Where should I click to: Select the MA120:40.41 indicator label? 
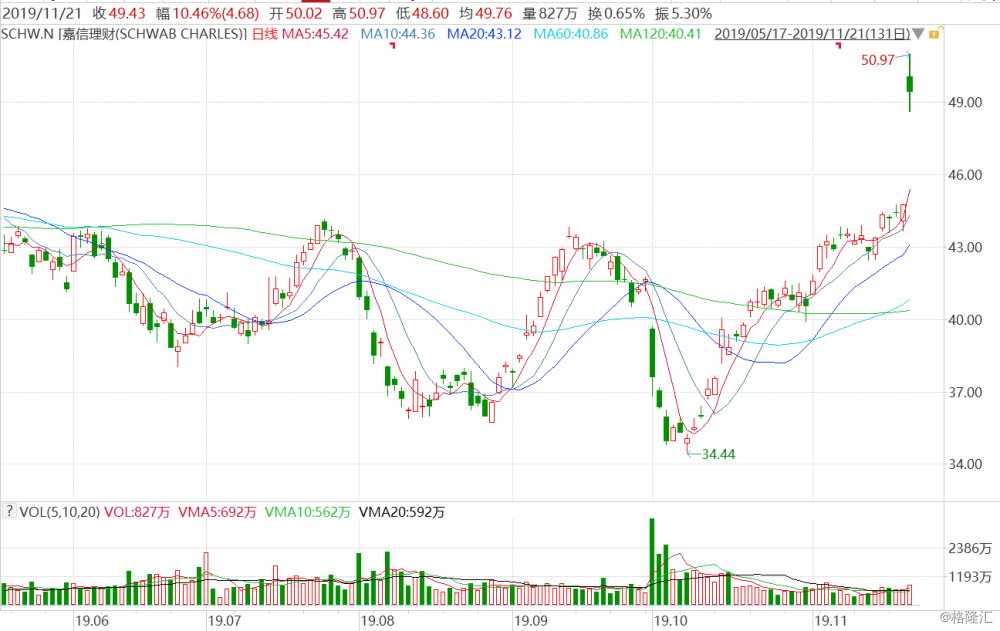660,34
